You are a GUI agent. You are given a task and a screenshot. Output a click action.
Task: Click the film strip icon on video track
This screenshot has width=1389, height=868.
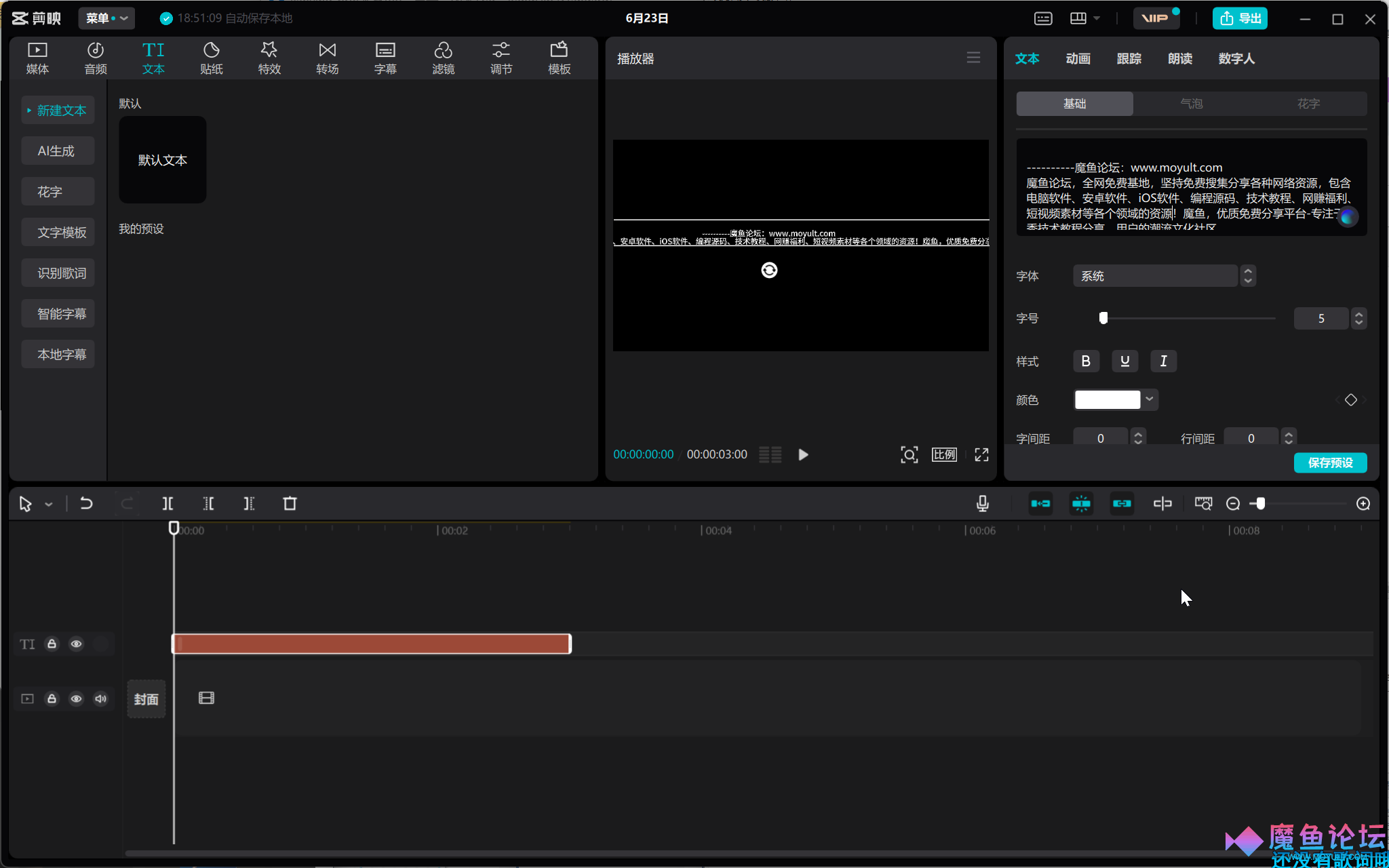coord(206,698)
